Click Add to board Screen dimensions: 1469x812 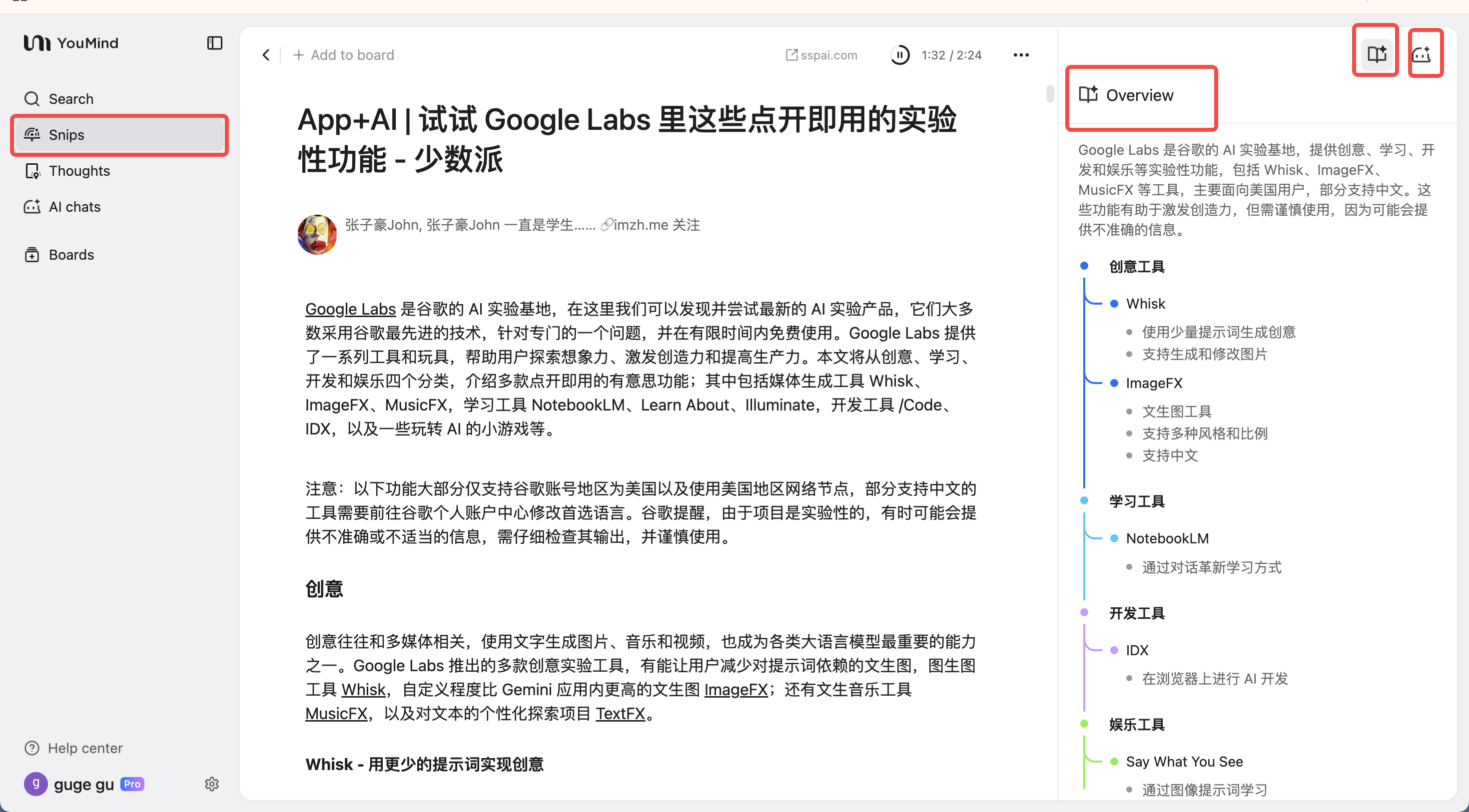click(x=344, y=55)
